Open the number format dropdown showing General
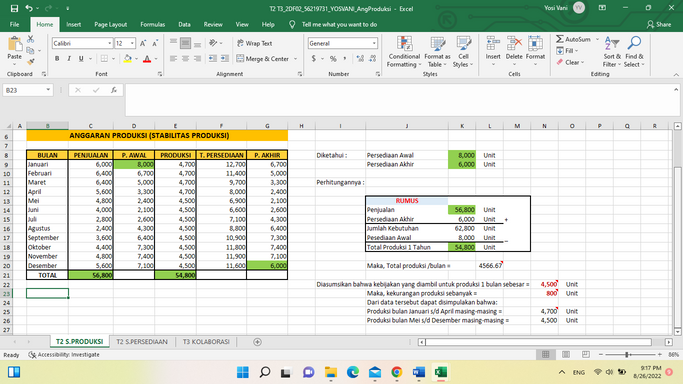This screenshot has height=384, width=683. coord(374,44)
